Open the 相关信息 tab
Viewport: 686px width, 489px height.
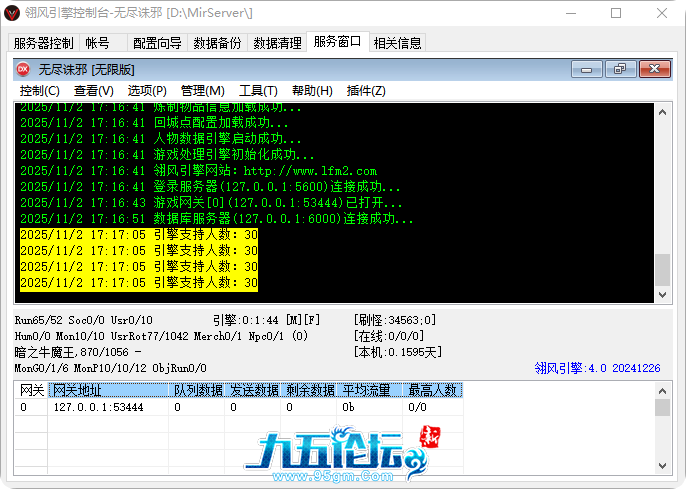(397, 43)
